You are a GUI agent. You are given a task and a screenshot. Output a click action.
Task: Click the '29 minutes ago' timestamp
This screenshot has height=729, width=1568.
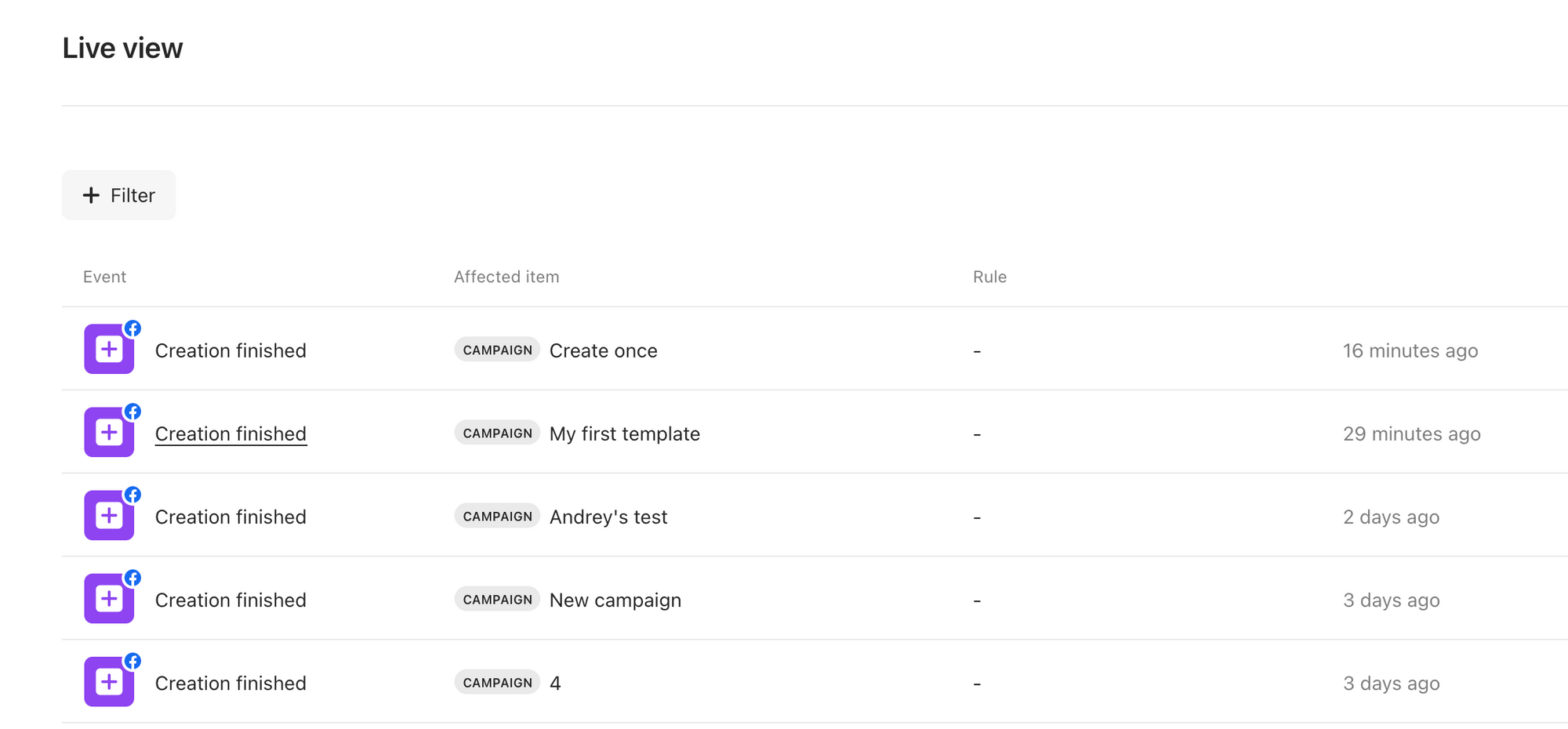[x=1412, y=433]
